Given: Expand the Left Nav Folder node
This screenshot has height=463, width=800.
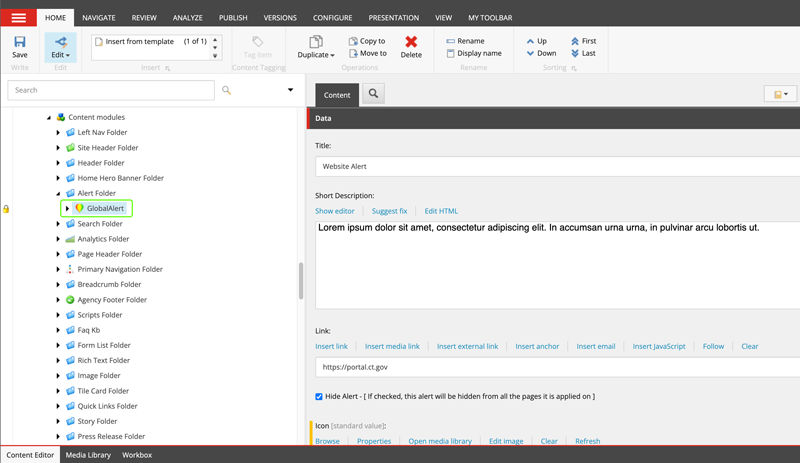Looking at the screenshot, I should click(x=58, y=132).
